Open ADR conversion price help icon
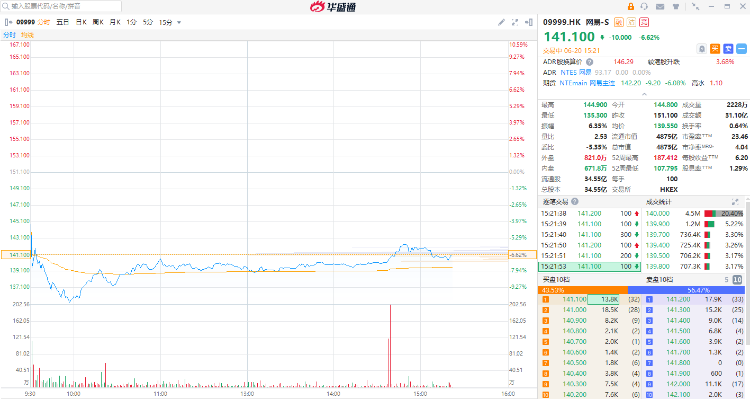The width and height of the screenshot is (750, 399). [x=590, y=62]
